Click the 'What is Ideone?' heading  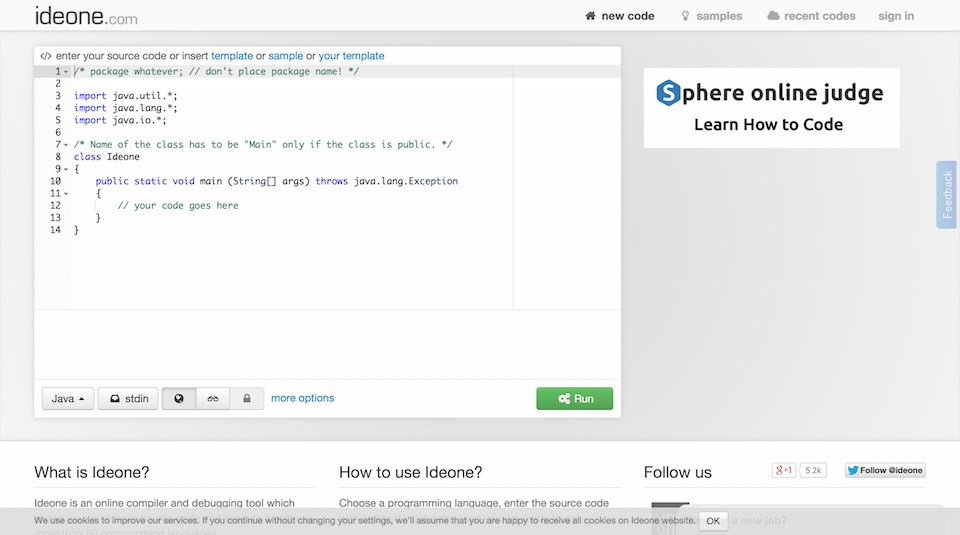92,472
